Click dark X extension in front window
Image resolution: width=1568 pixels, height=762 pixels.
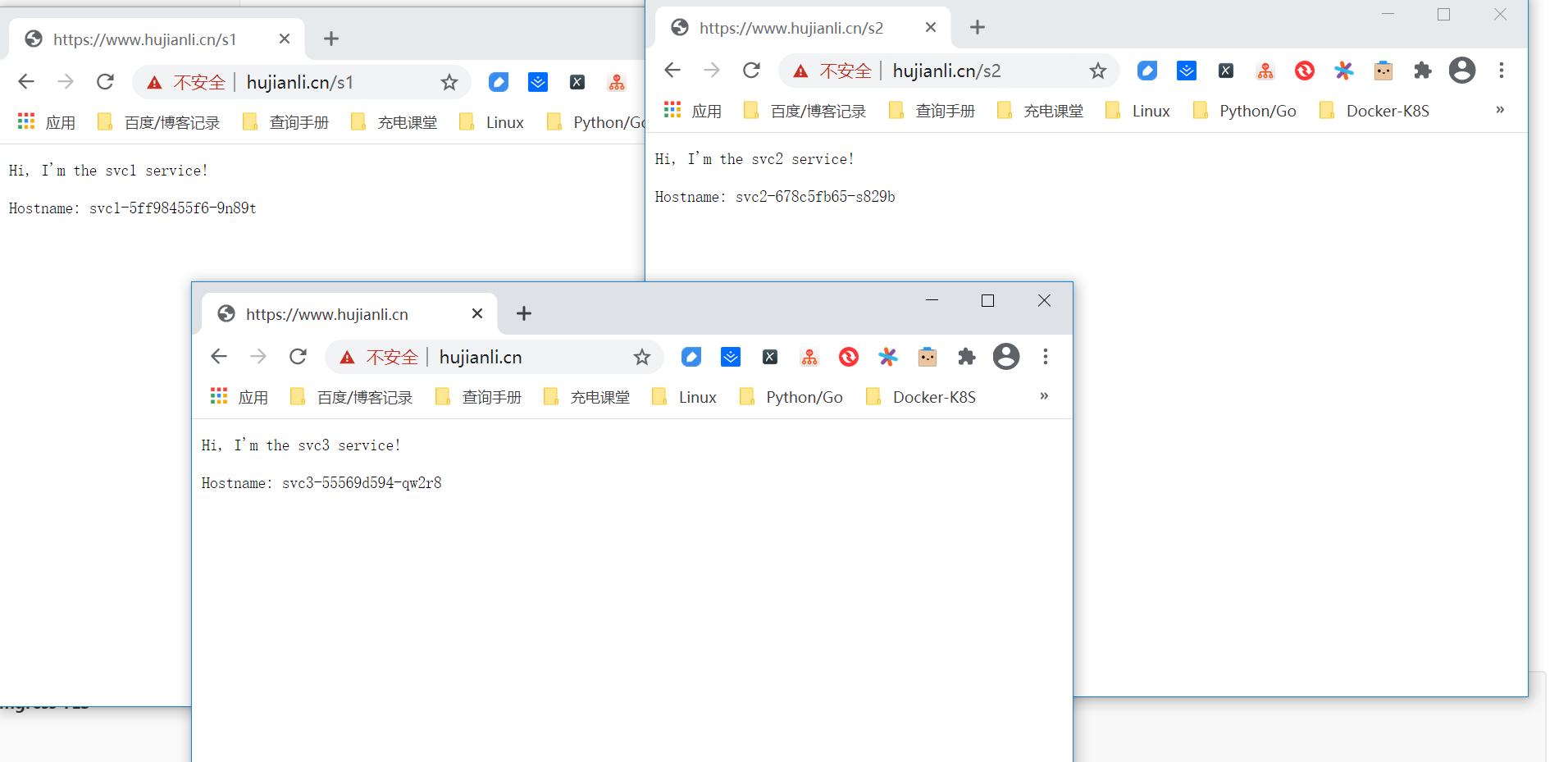[770, 357]
